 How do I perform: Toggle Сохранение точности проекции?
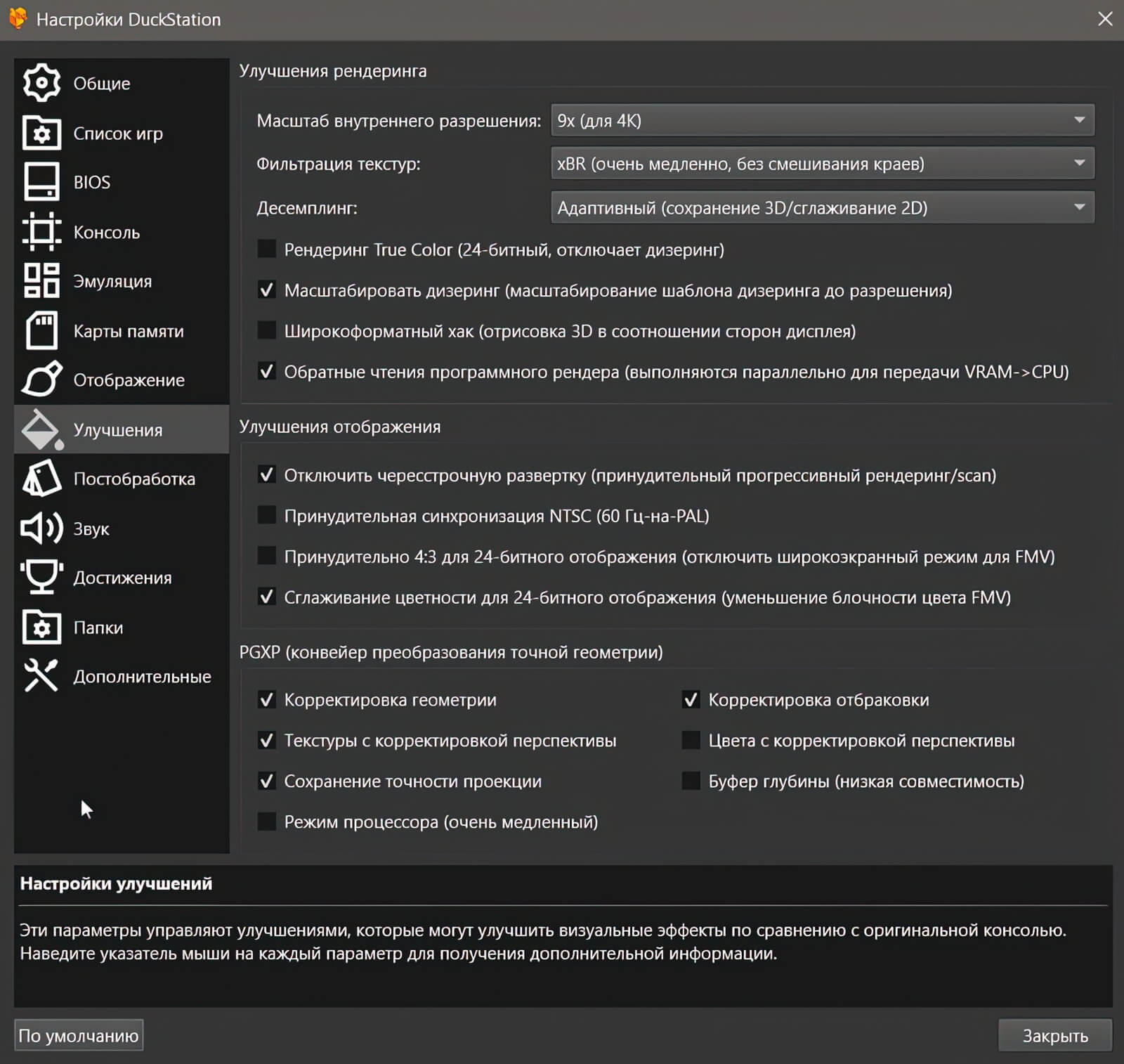(267, 781)
